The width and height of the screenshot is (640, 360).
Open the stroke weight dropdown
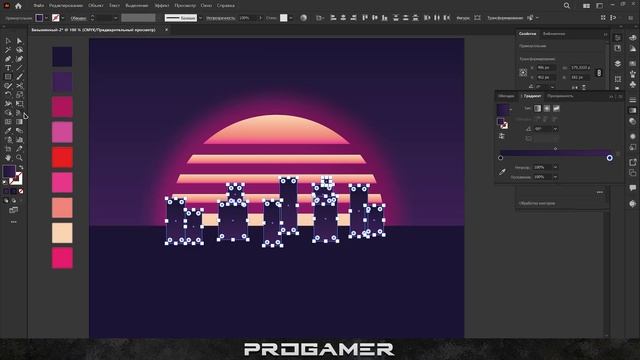pos(116,18)
